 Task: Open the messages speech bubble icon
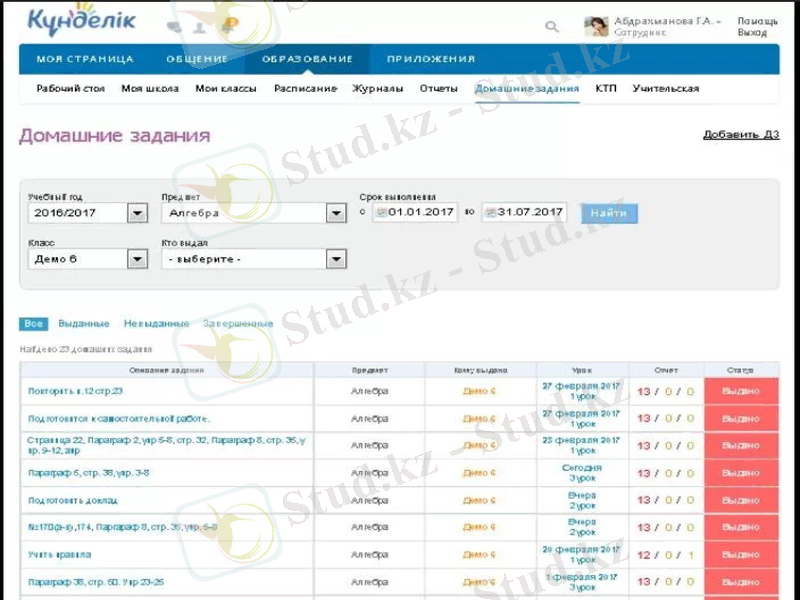point(176,27)
